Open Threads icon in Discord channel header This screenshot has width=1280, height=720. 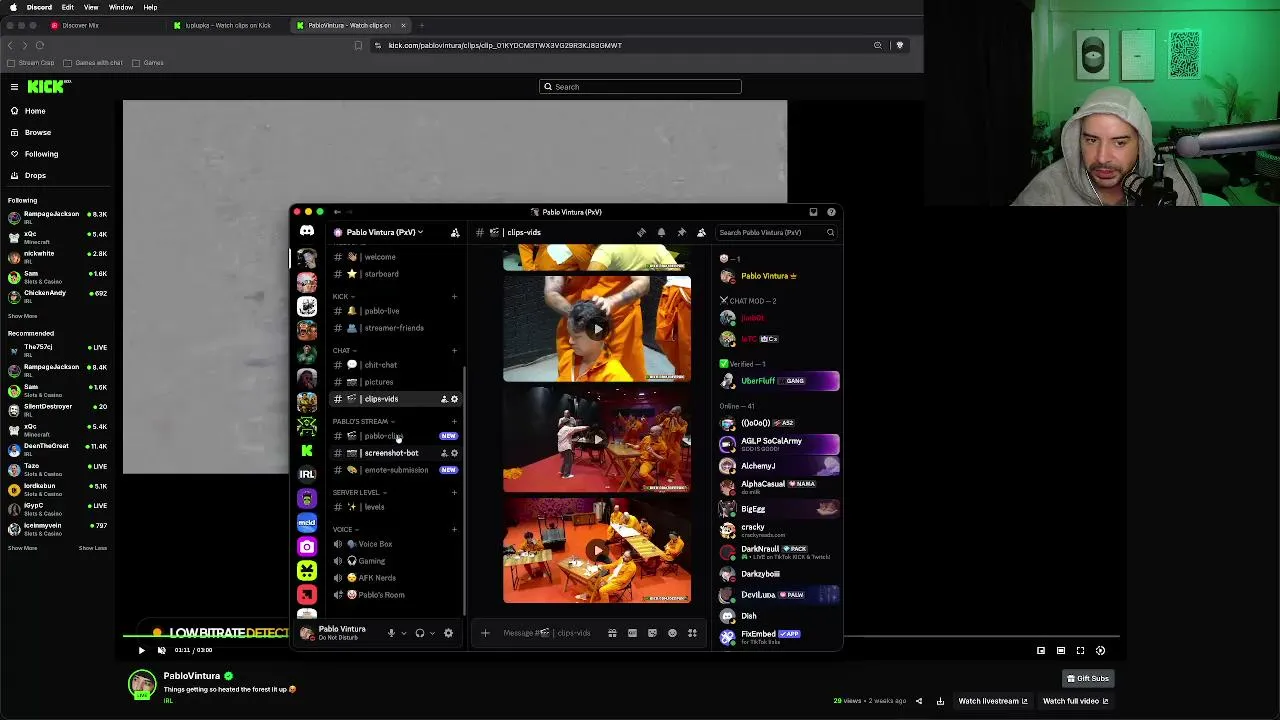point(641,232)
